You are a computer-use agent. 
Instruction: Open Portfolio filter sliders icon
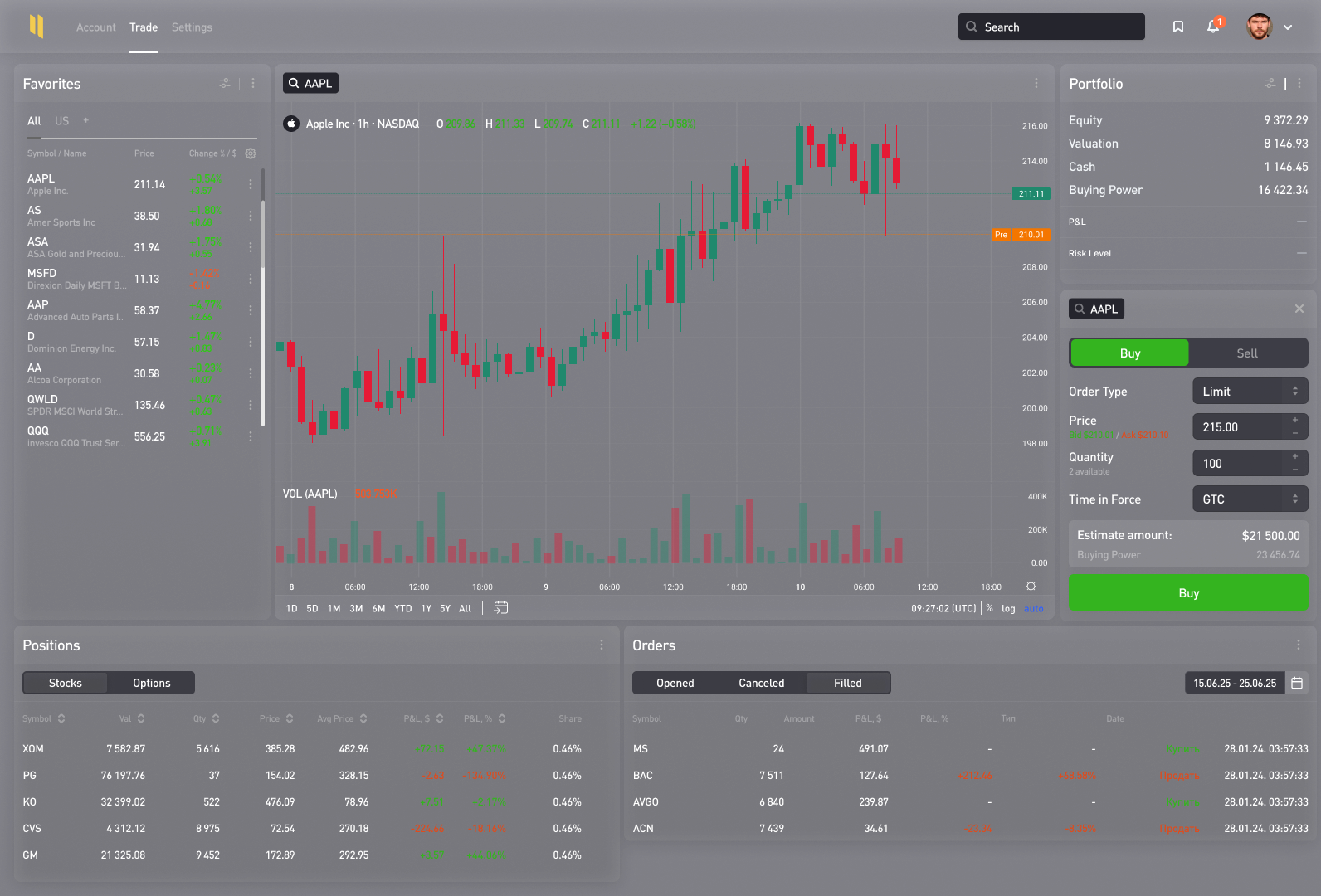[1270, 84]
